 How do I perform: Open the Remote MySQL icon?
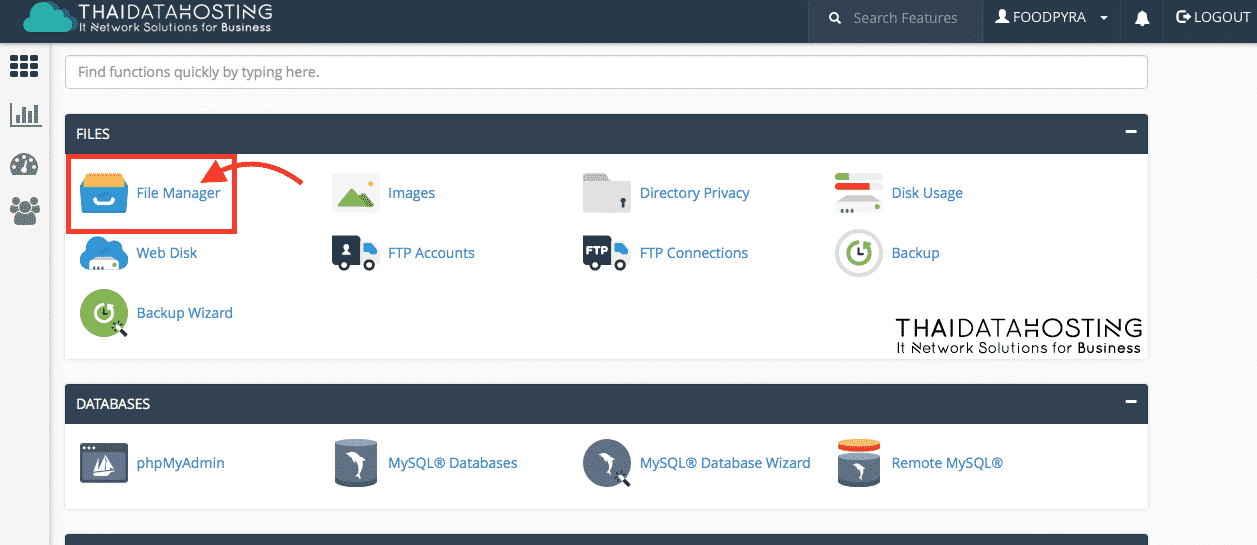pyautogui.click(x=859, y=463)
